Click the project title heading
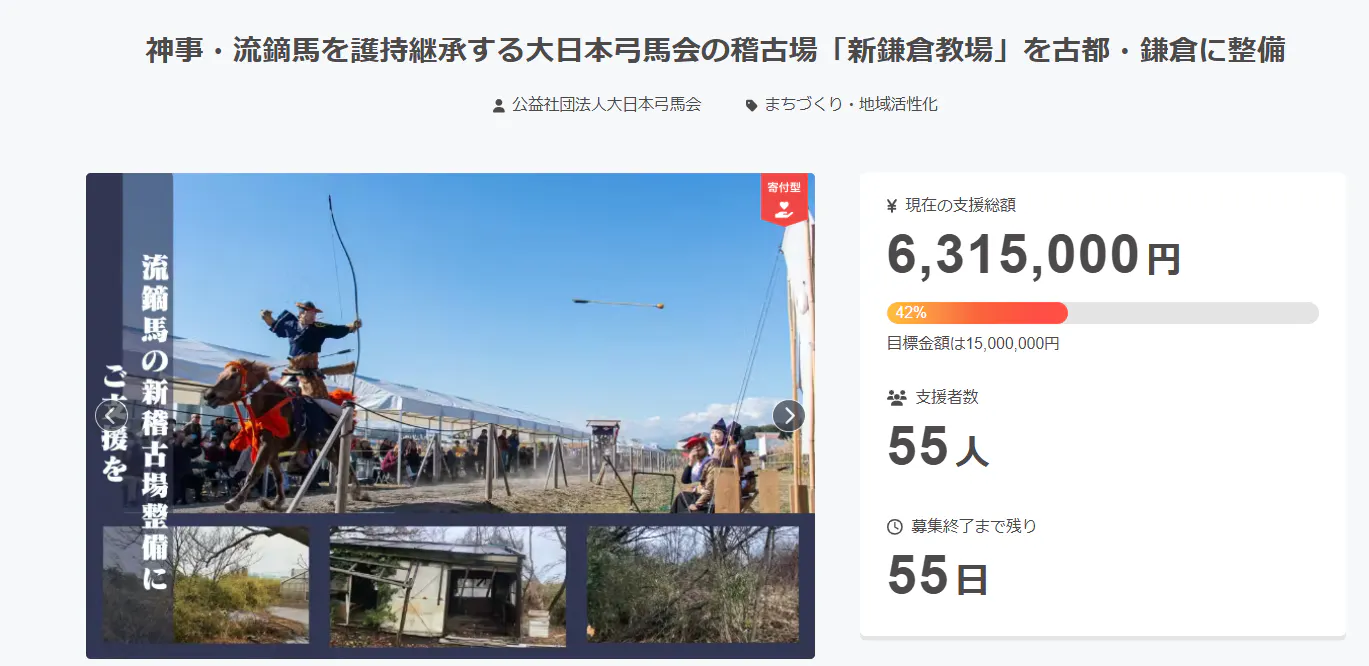Viewport: 1369px width, 666px height. coord(716,50)
